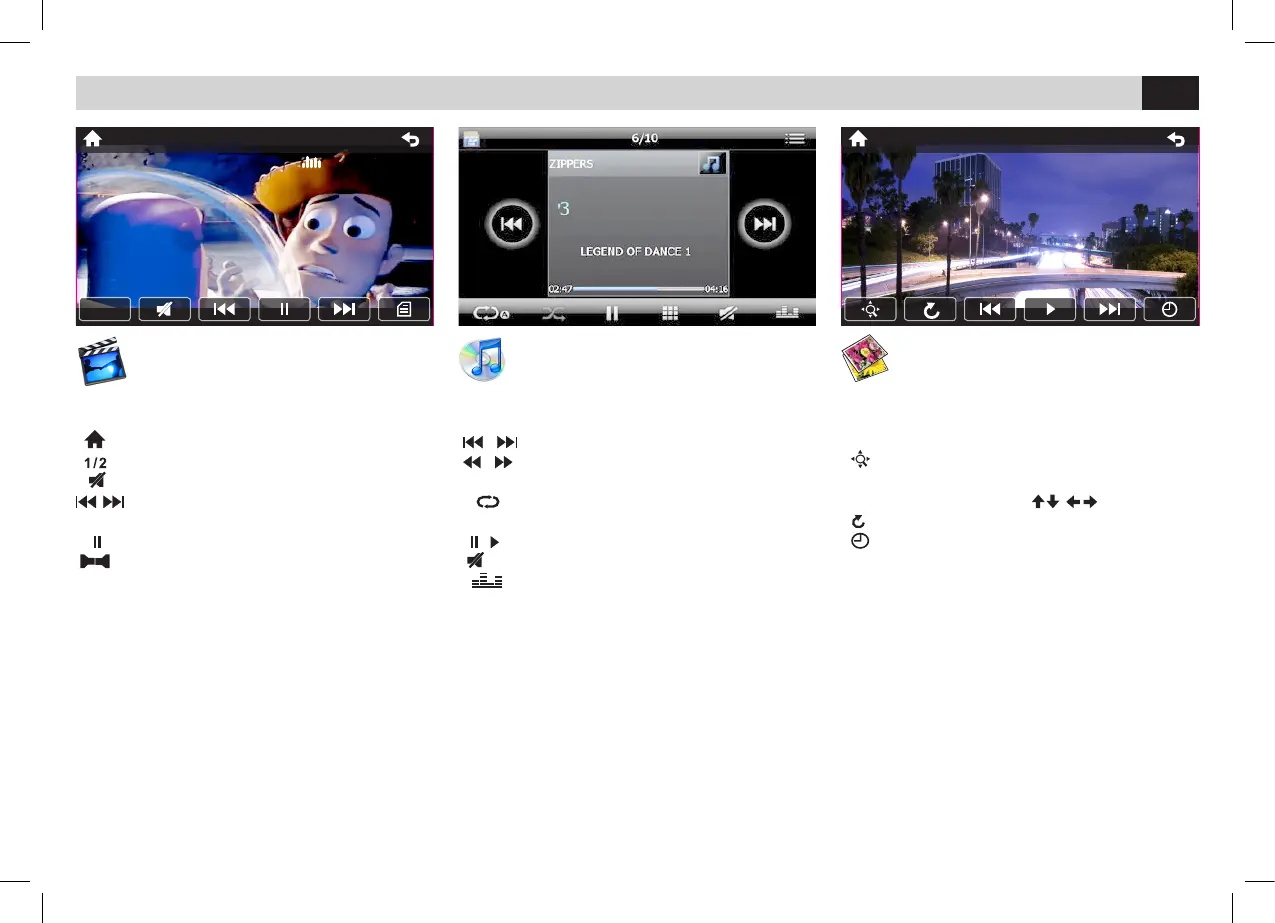Open the keypad grid in music player

pos(670,313)
